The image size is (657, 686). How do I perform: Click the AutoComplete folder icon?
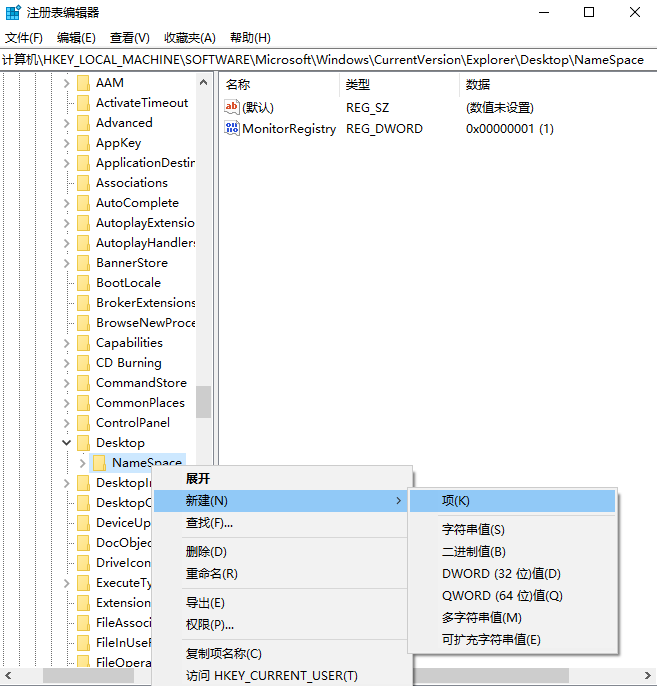(84, 203)
